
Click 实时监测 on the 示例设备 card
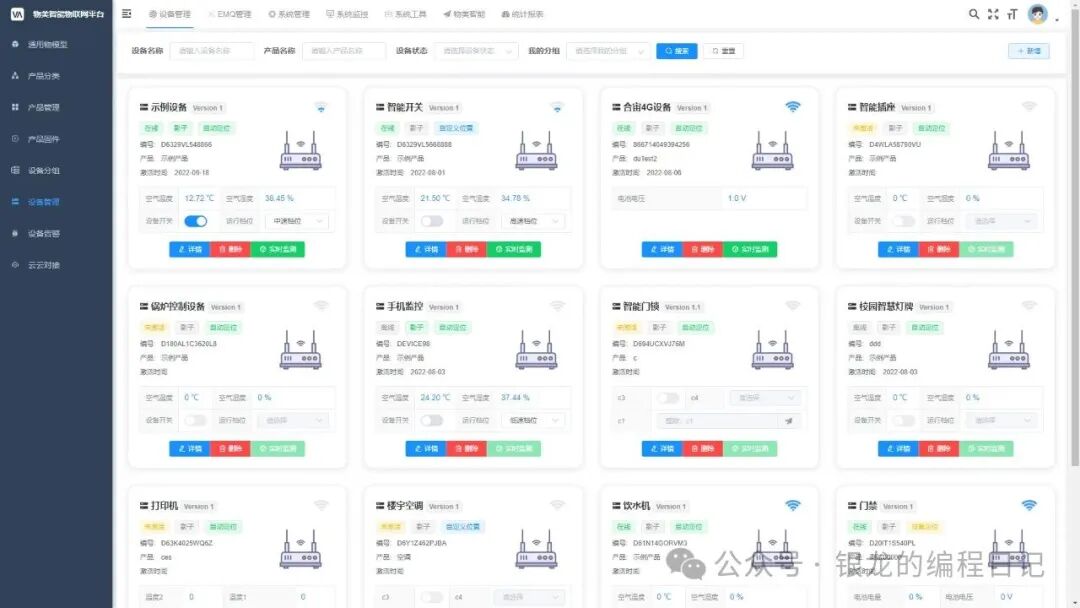pyautogui.click(x=278, y=249)
